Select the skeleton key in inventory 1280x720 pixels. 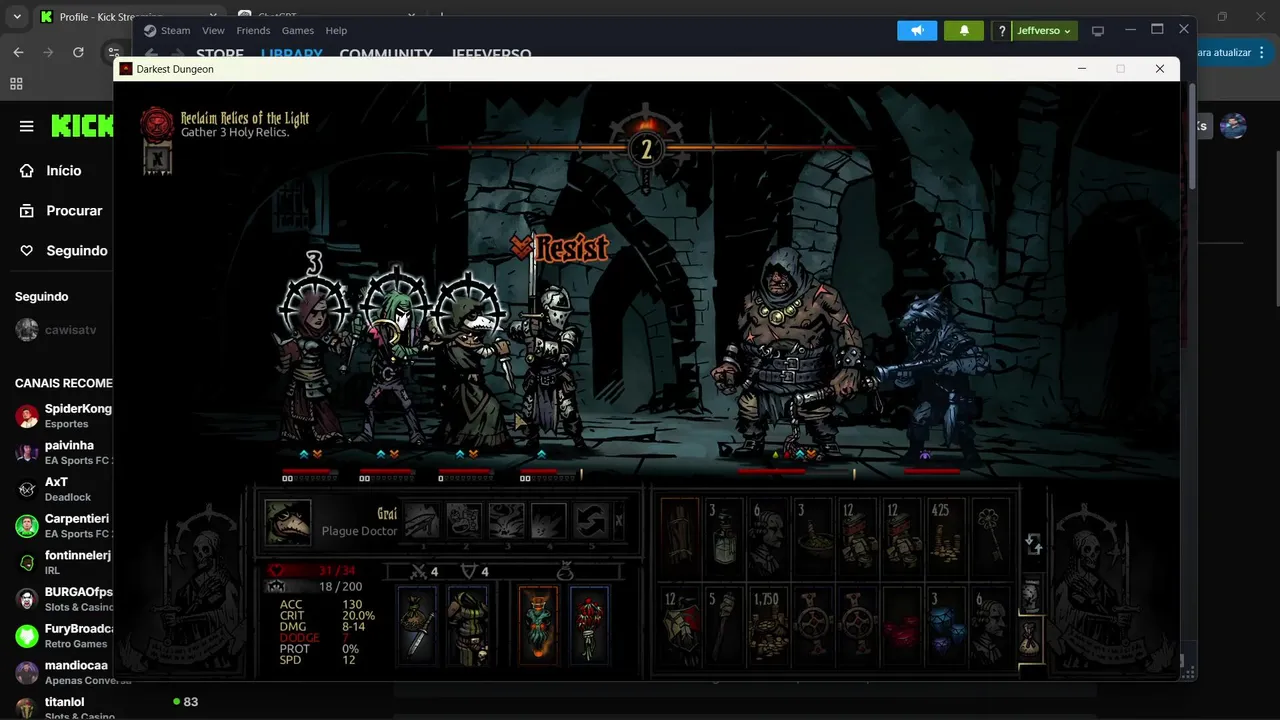[990, 537]
